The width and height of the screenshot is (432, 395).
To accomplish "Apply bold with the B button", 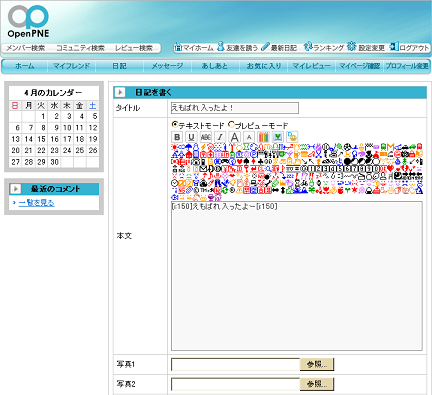I will point(177,137).
